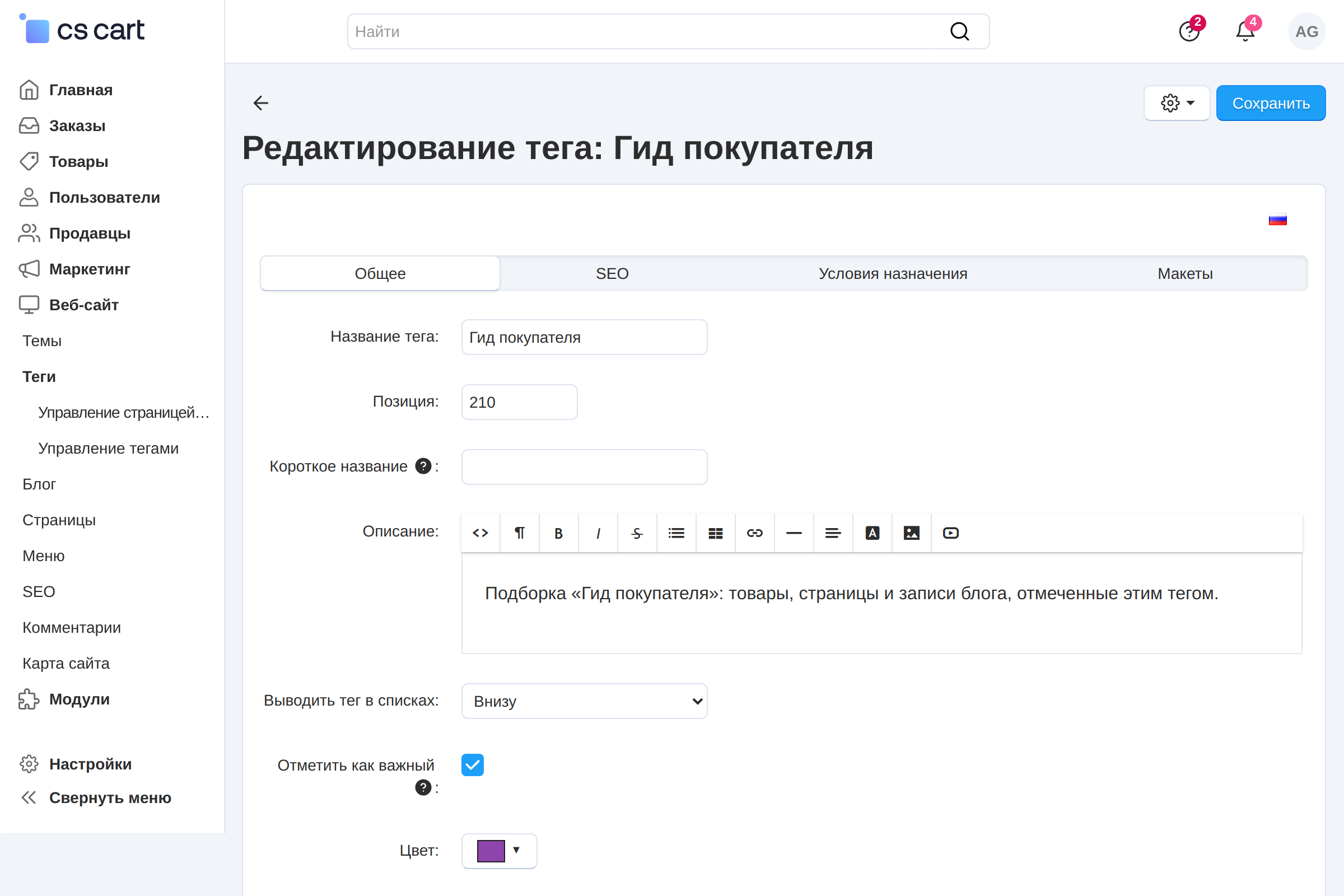Click the Сохранить button
This screenshot has height=896, width=1344.
coord(1271,104)
